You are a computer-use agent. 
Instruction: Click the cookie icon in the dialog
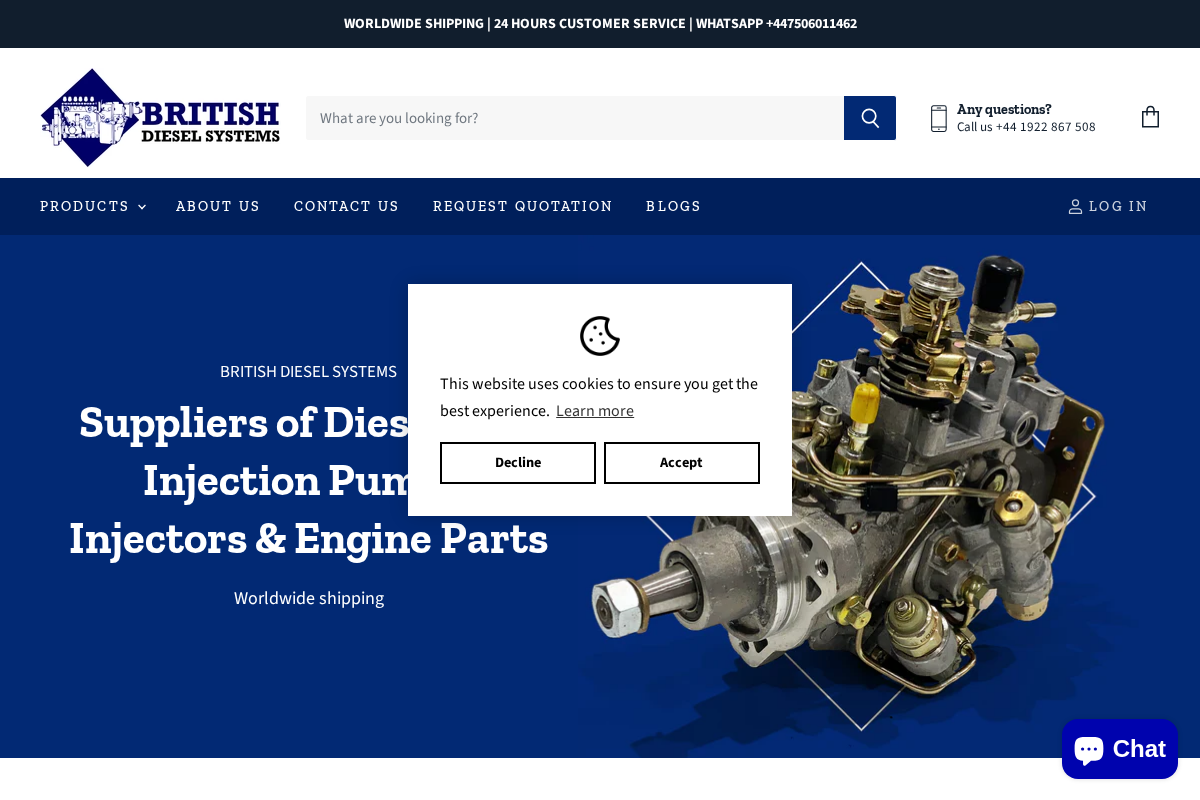coord(600,336)
